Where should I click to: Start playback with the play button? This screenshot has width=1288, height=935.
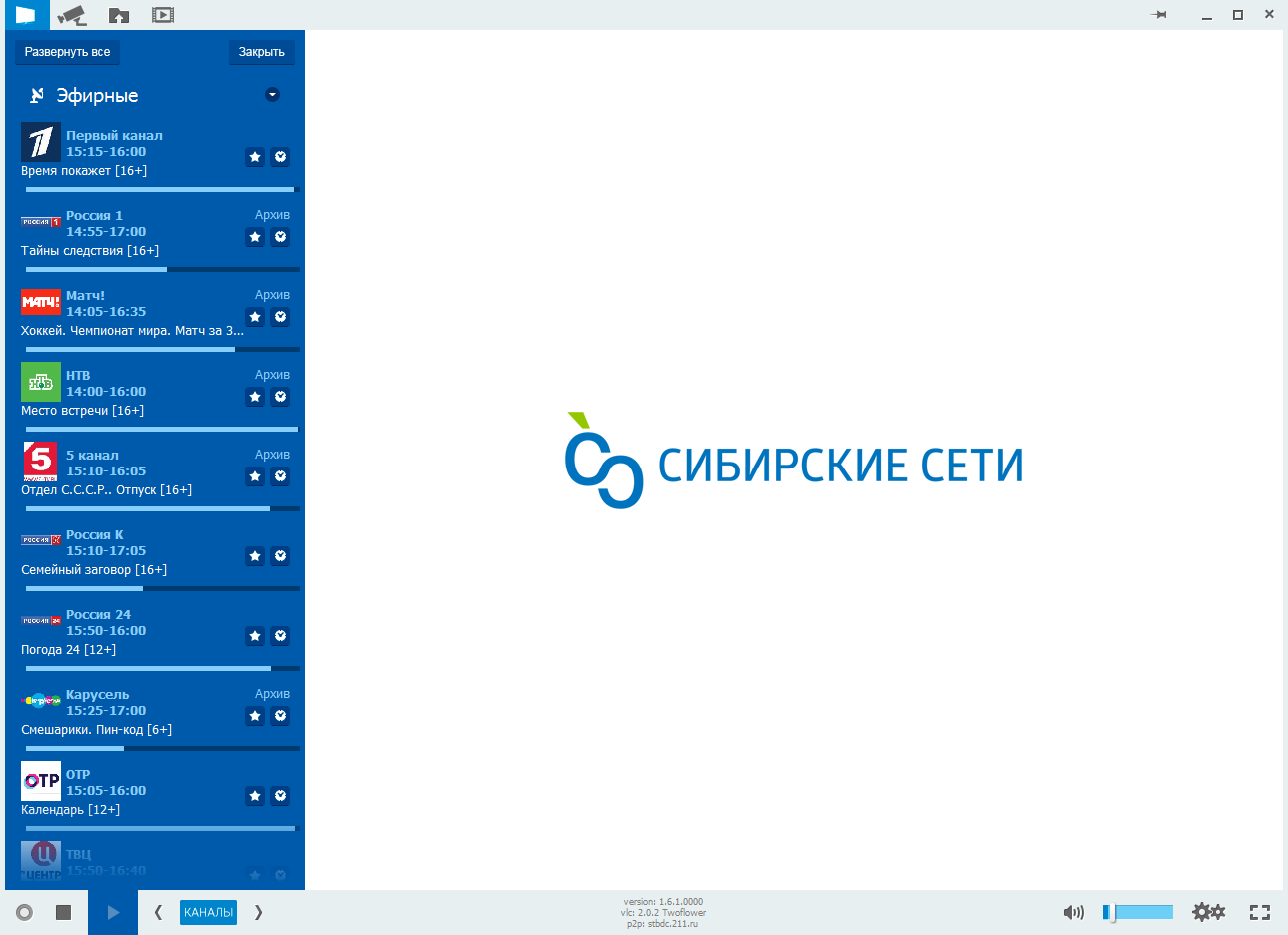113,912
